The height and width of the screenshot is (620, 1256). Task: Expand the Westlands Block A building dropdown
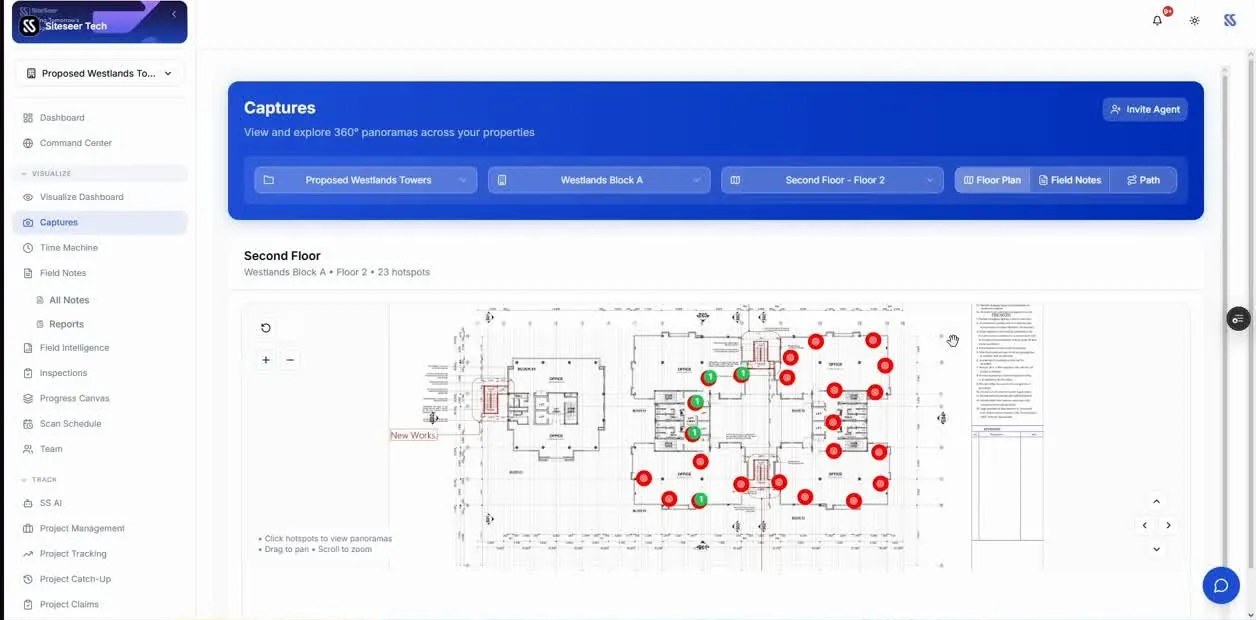(599, 180)
